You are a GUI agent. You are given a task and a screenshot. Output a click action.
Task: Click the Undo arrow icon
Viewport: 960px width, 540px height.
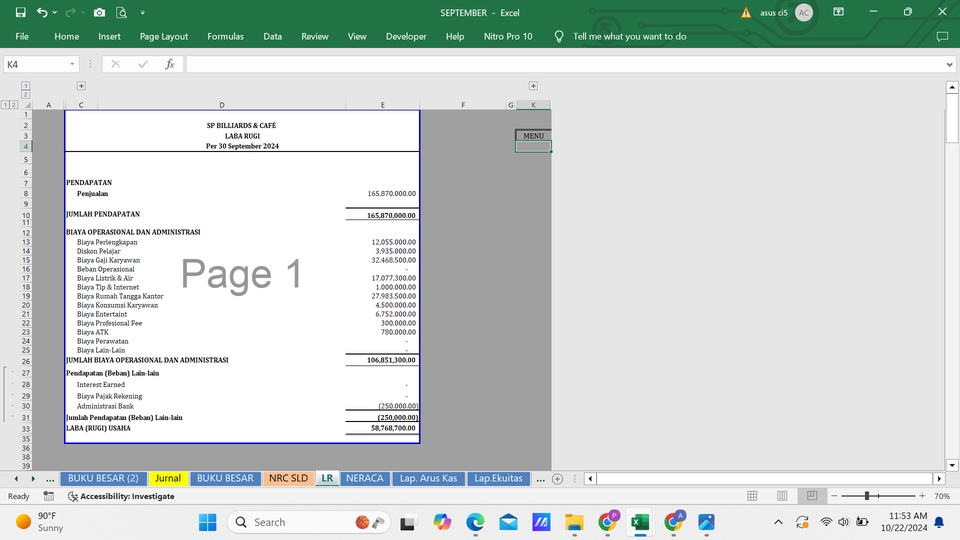pyautogui.click(x=42, y=12)
